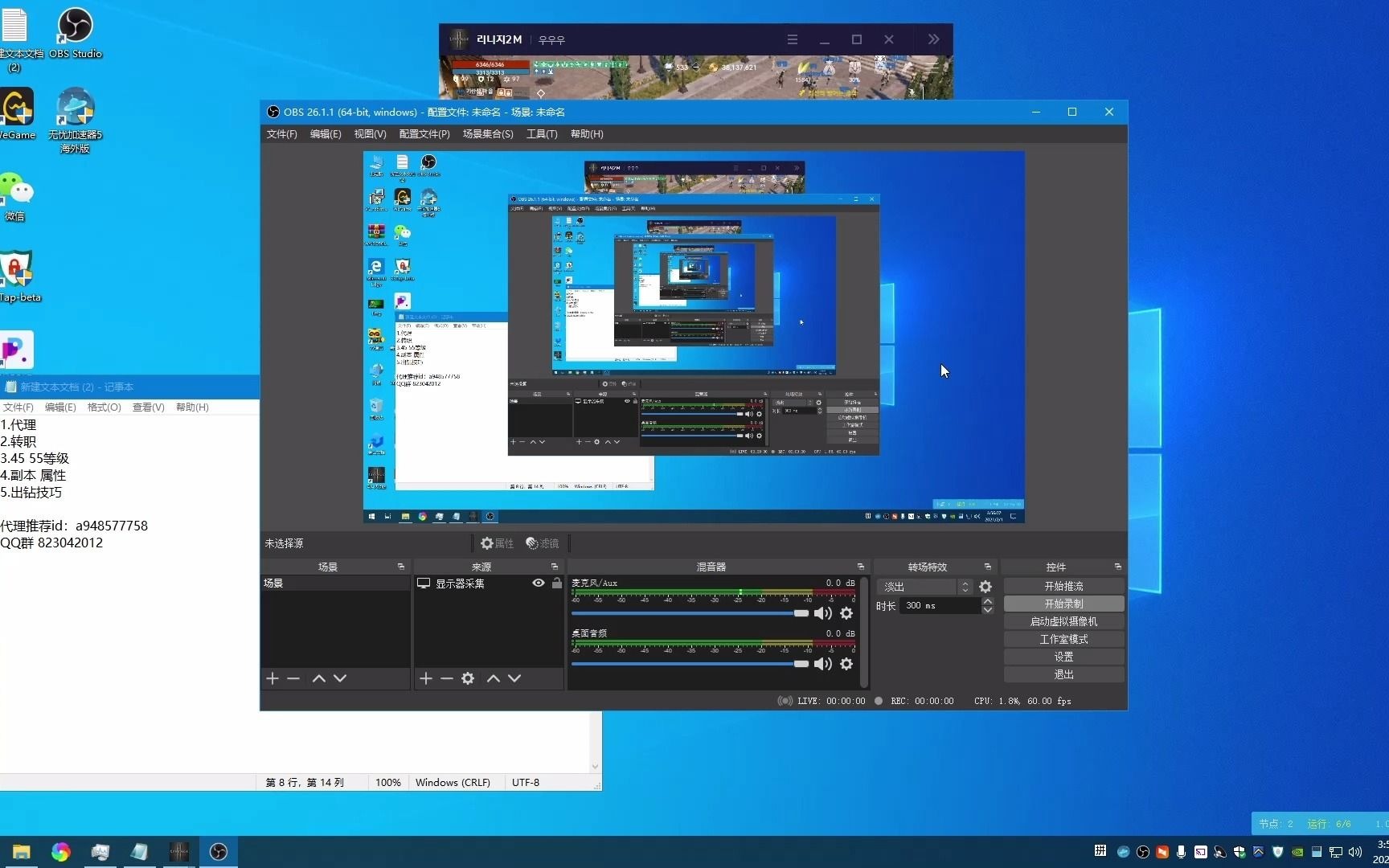Image resolution: width=1389 pixels, height=868 pixels.
Task: Open the 工具(T) menu in OBS
Action: [x=542, y=134]
